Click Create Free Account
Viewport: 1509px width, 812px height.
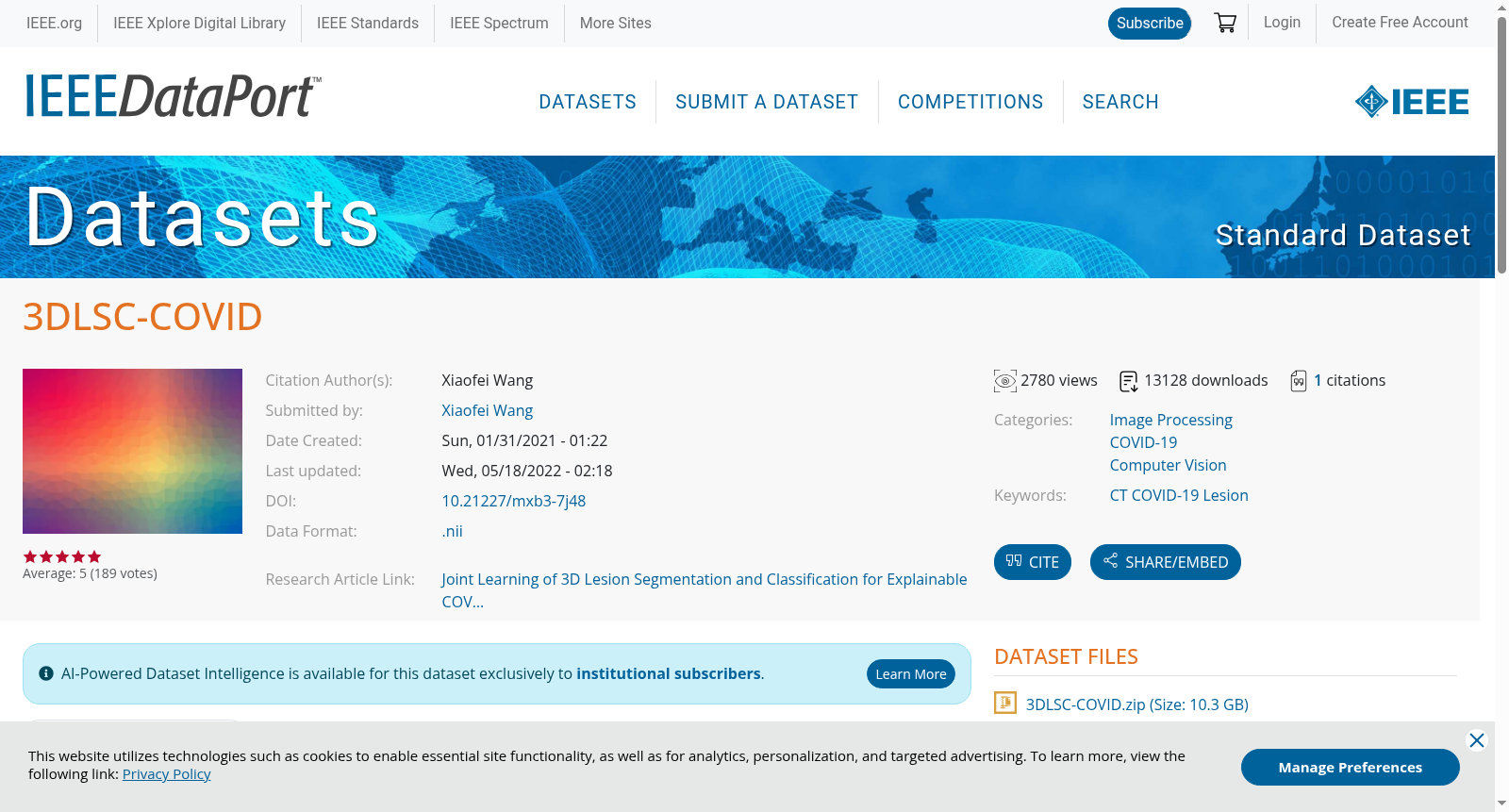click(x=1400, y=22)
